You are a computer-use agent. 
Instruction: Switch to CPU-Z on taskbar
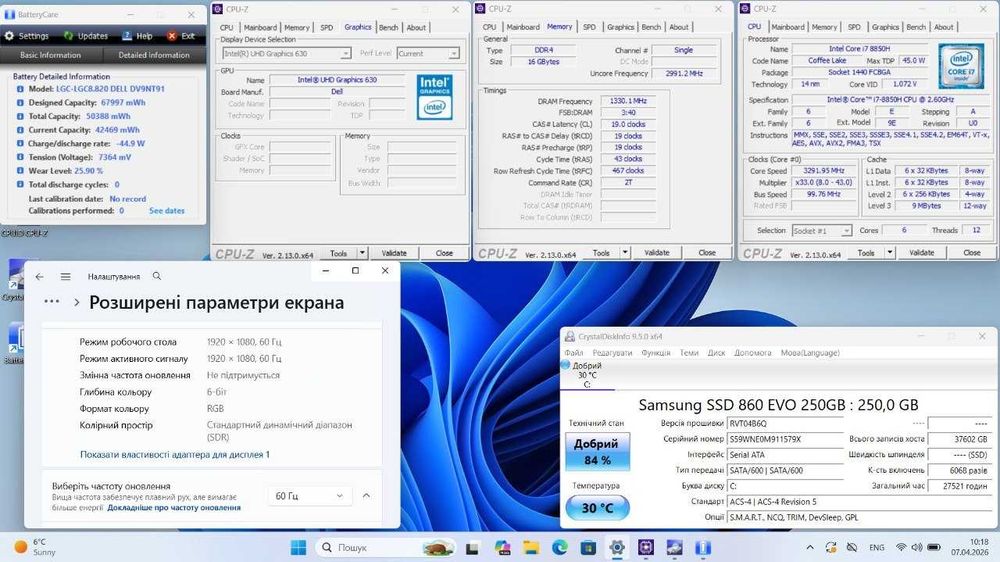click(646, 547)
